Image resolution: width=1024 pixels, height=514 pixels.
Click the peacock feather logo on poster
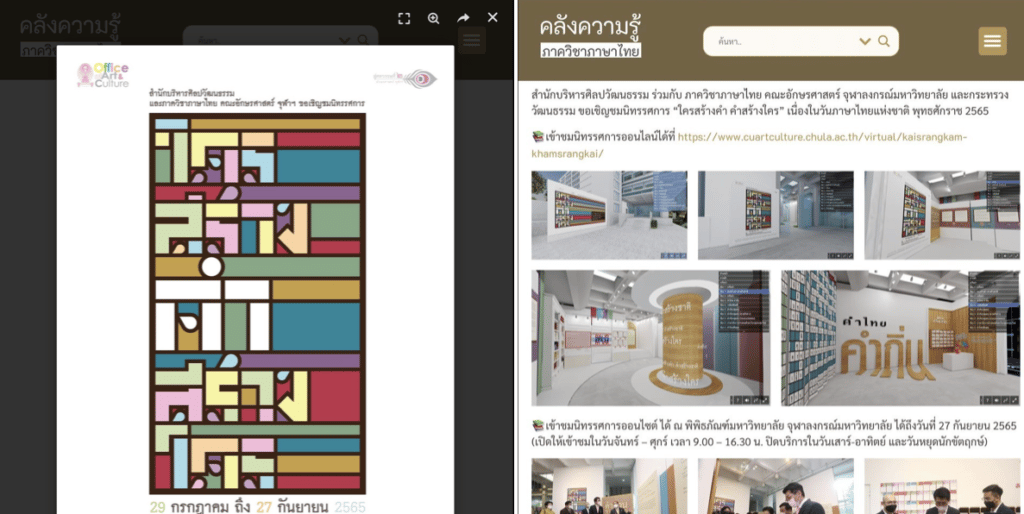406,78
